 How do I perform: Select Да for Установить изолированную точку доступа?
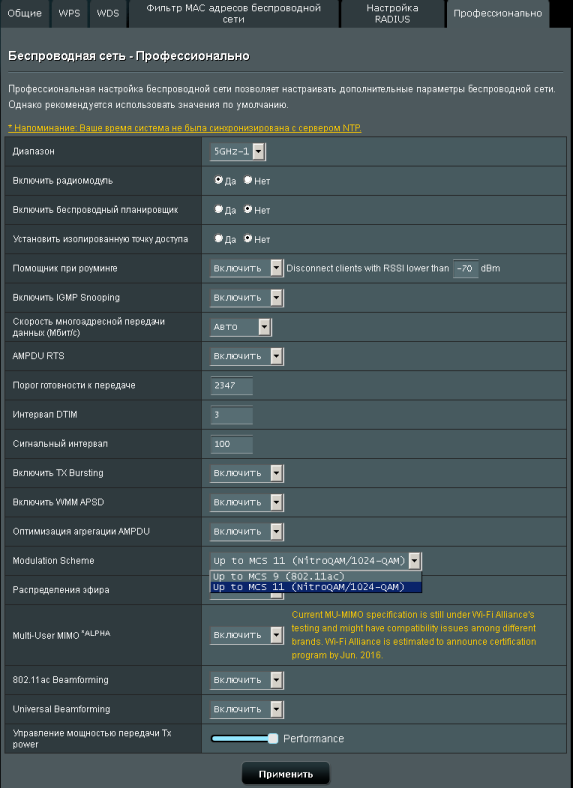point(219,238)
